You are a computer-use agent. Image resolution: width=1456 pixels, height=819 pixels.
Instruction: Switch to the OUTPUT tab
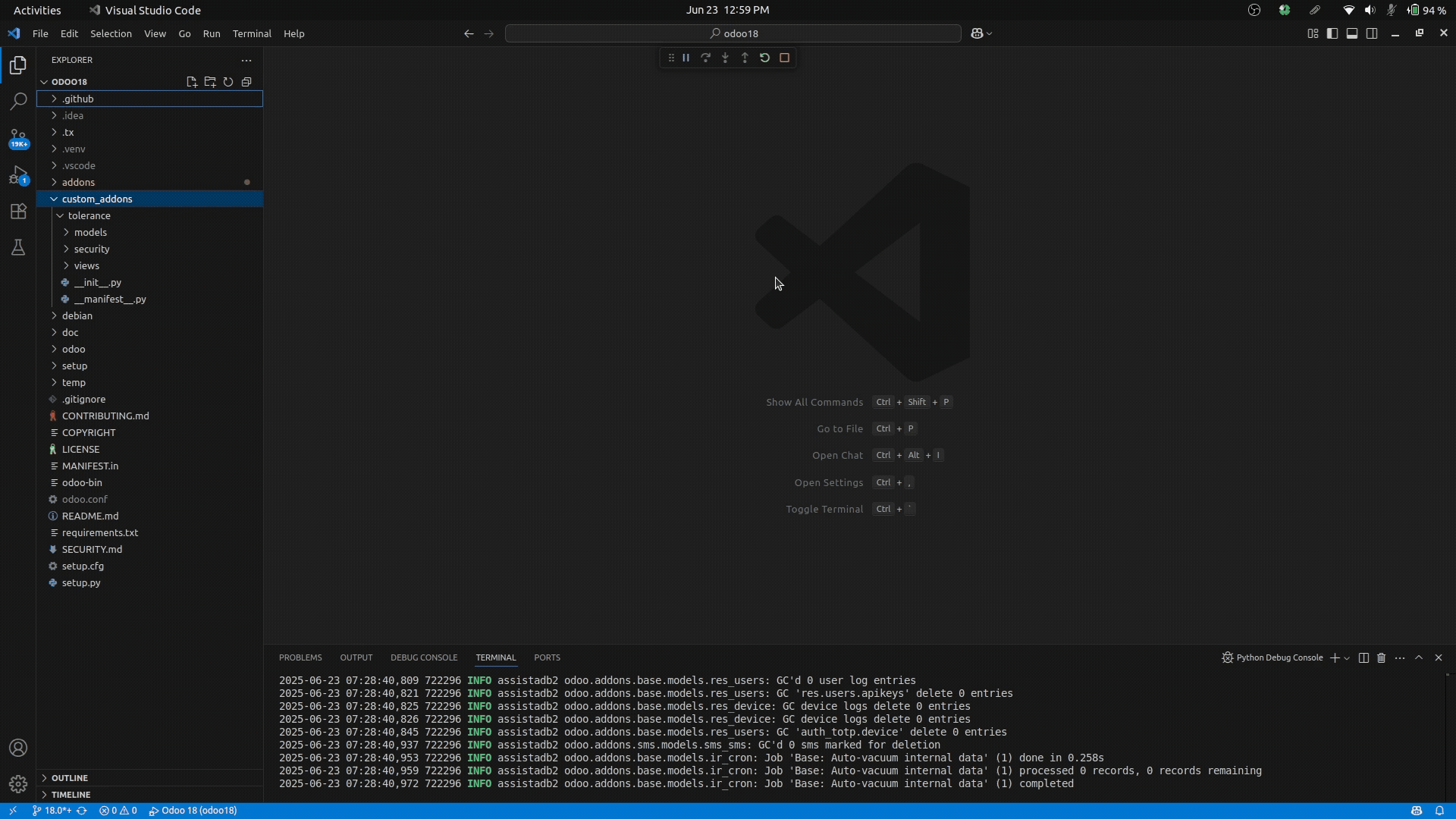356,657
